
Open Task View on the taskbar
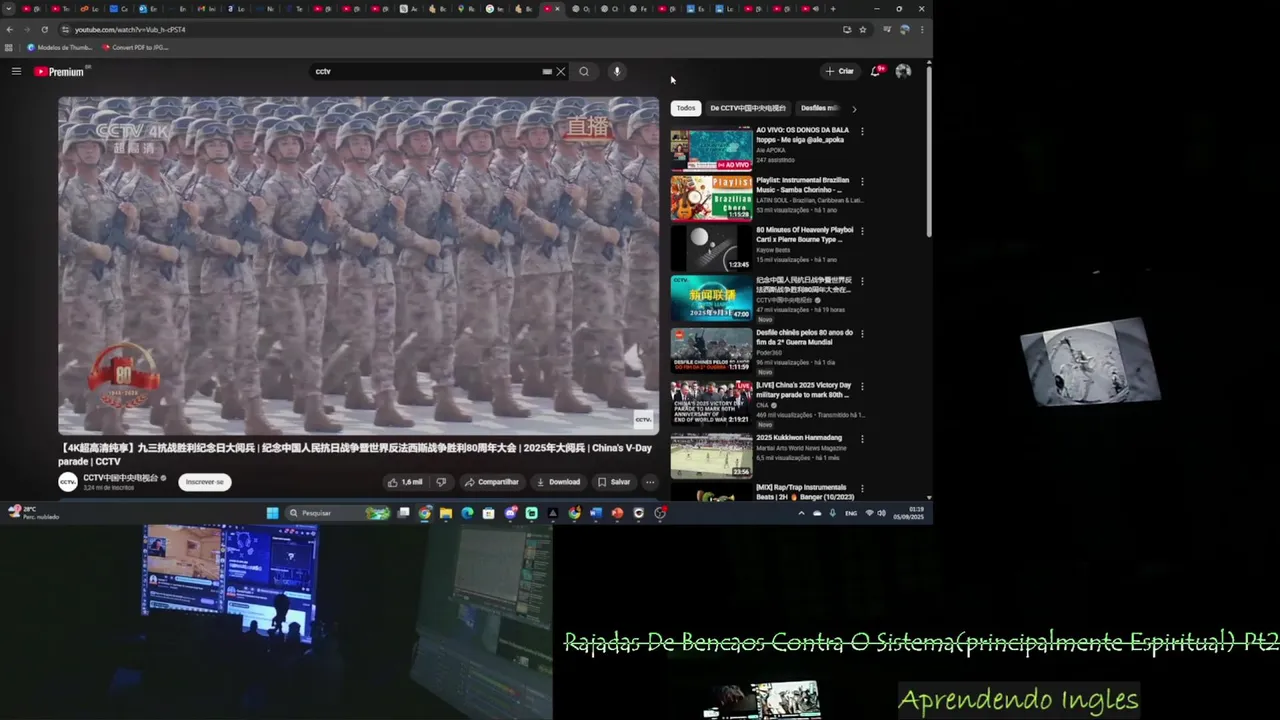click(404, 513)
